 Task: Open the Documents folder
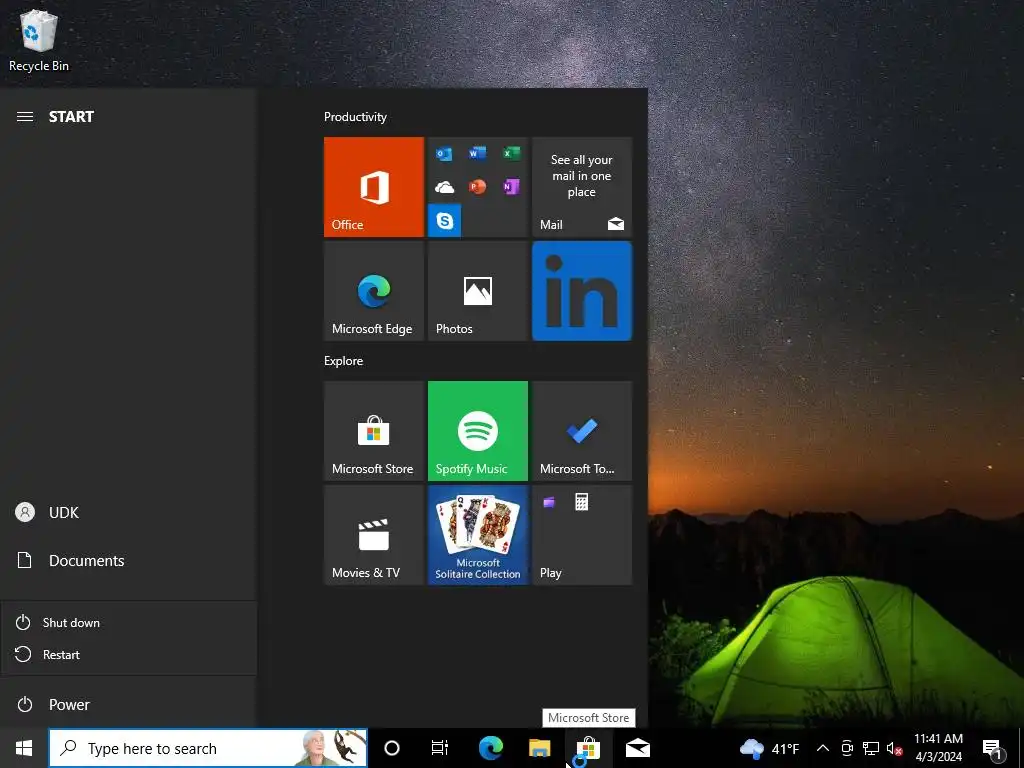[x=129, y=560]
